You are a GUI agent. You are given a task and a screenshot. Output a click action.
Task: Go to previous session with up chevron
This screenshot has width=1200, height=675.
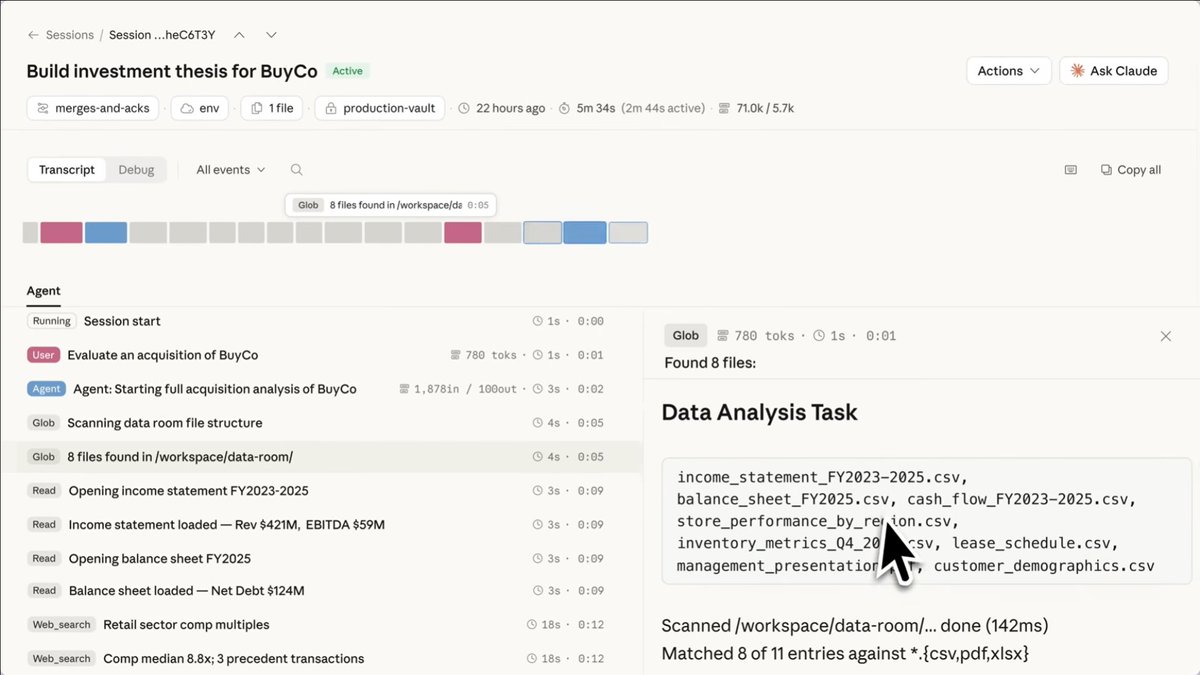tap(239, 35)
